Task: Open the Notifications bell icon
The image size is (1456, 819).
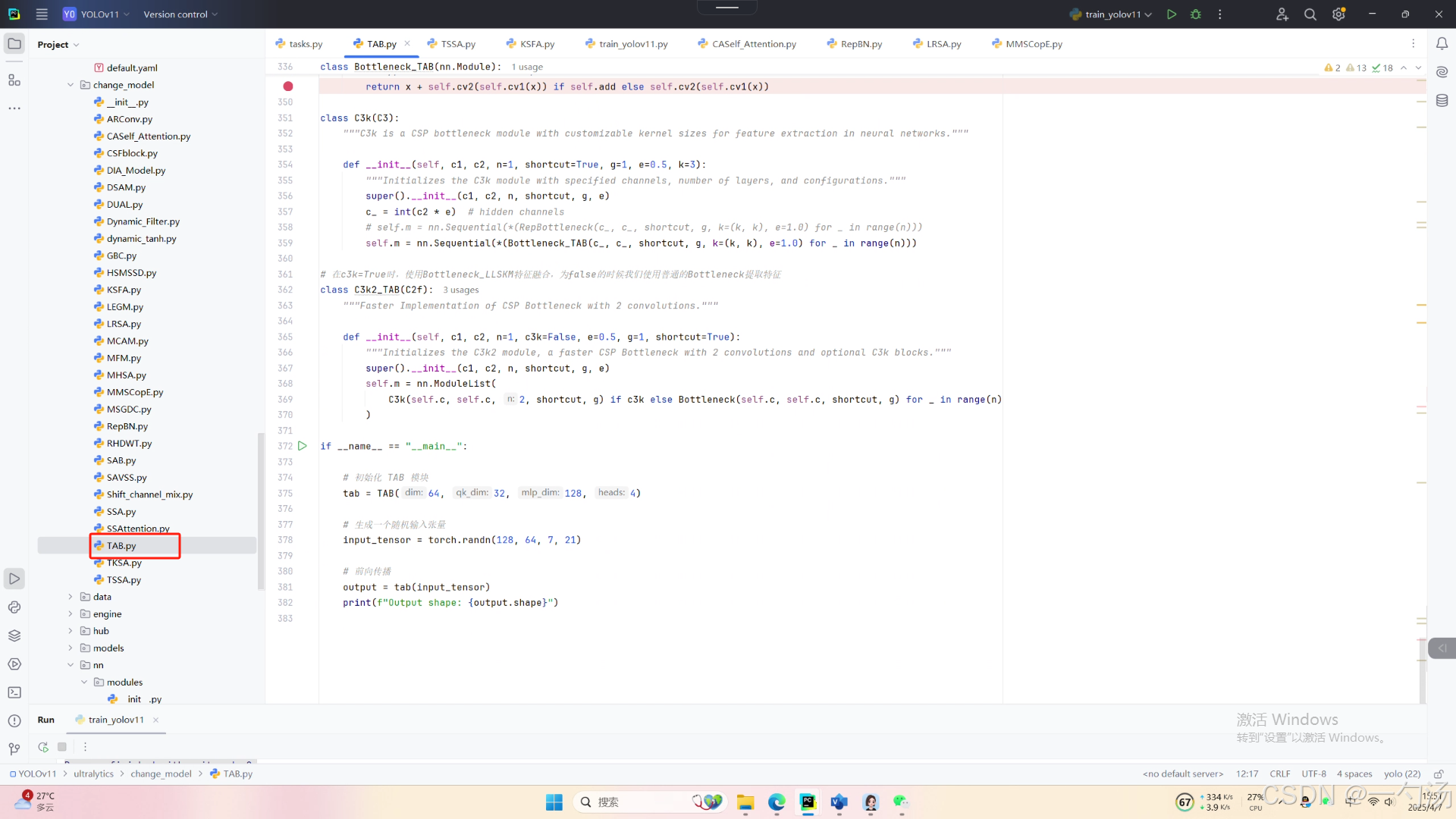Action: point(1442,44)
